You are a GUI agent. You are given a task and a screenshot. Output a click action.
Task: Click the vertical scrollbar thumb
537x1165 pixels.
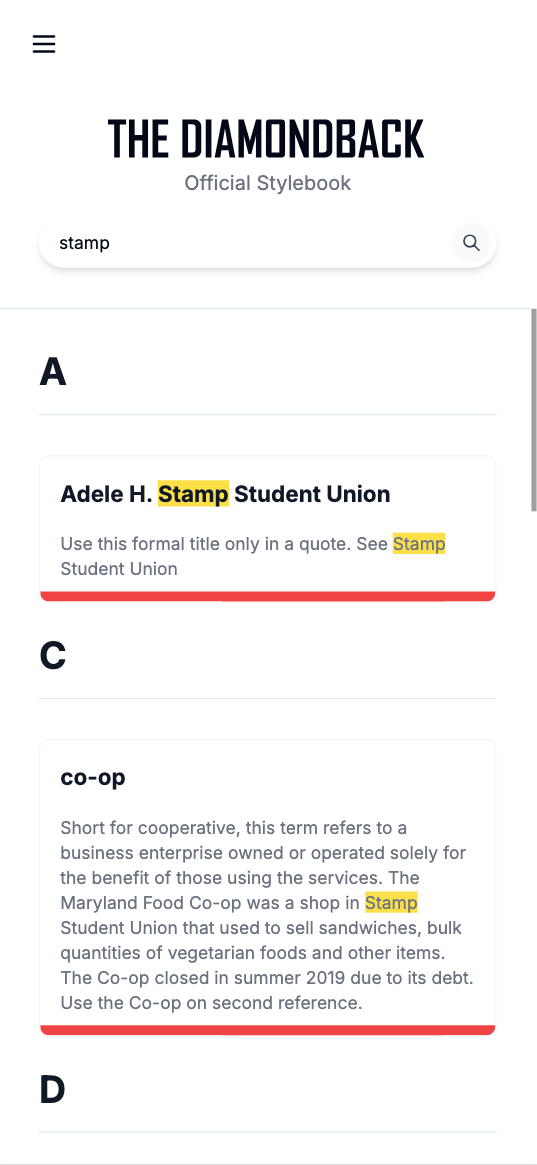pos(533,410)
